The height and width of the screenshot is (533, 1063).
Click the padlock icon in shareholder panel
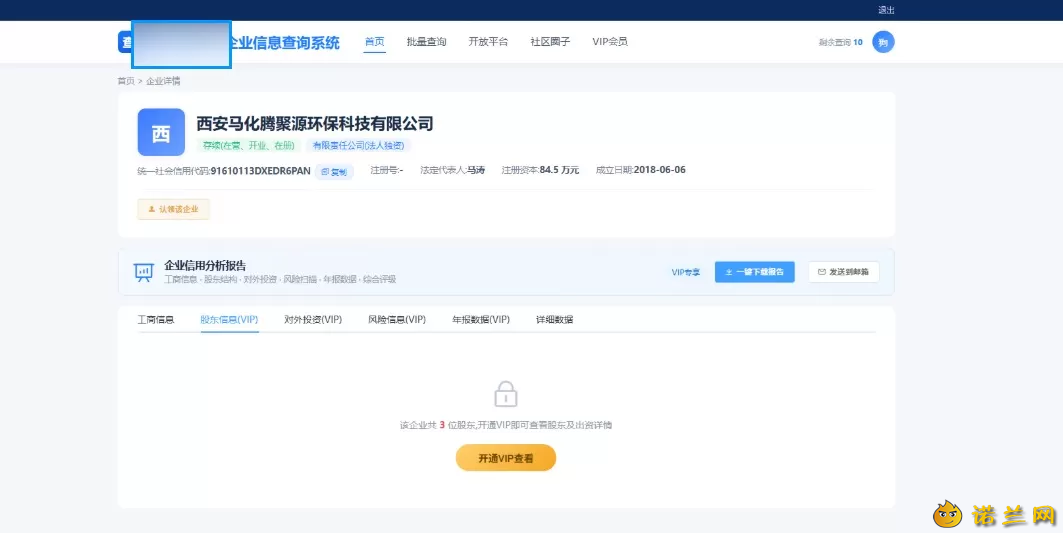click(x=506, y=393)
